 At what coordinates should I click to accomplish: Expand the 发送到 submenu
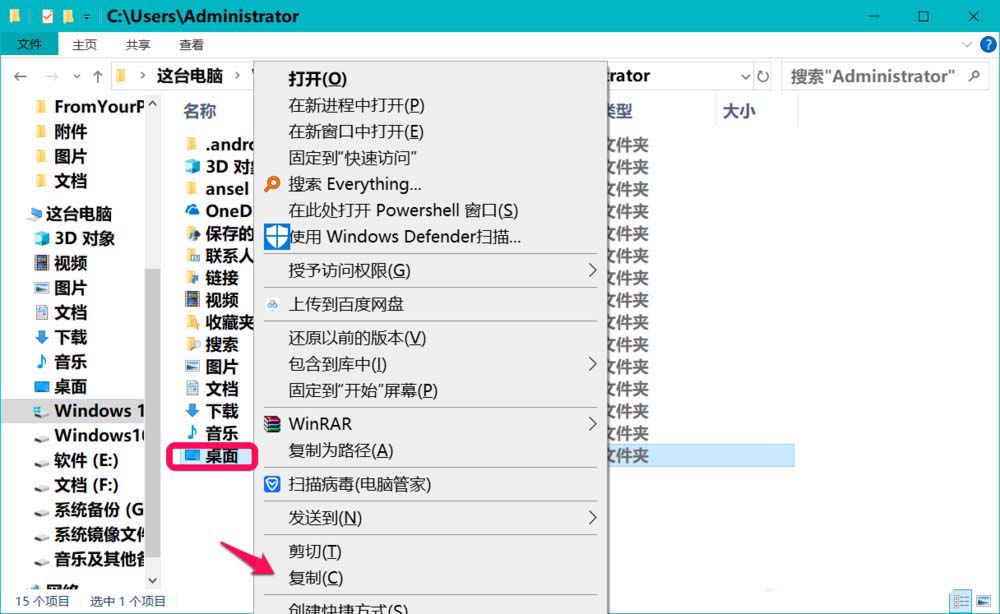[x=592, y=517]
